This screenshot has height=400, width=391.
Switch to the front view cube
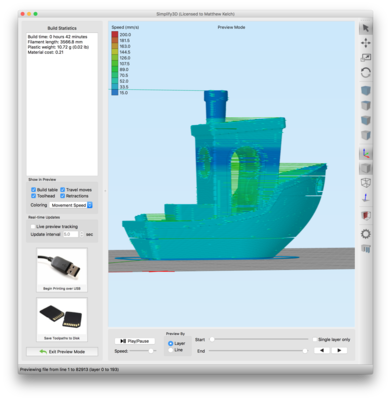pos(366,120)
